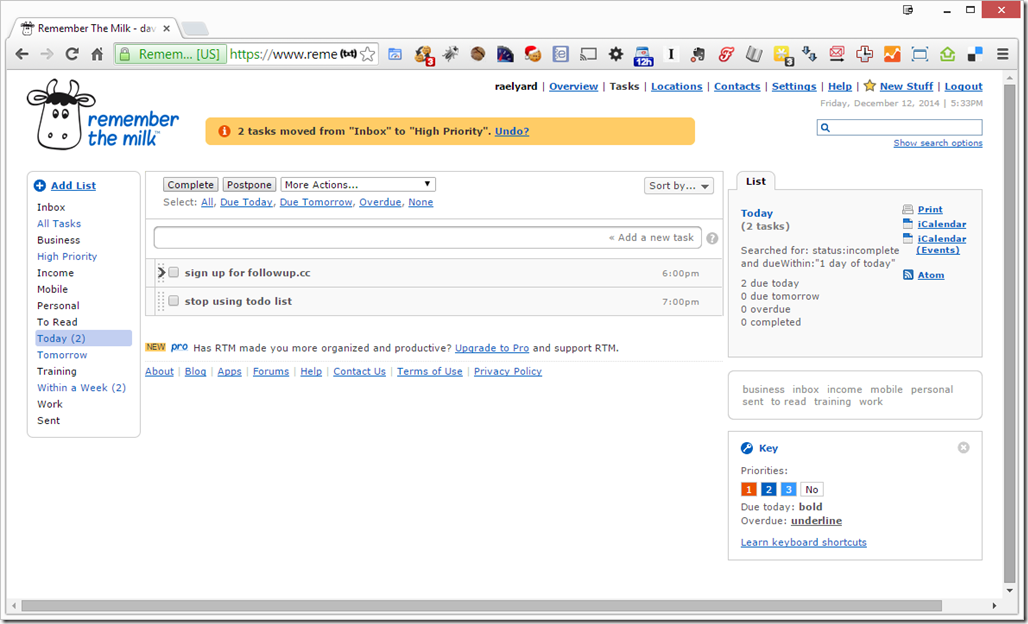1028x624 pixels.
Task: Open the Within a Week (2) list
Action: pos(81,387)
